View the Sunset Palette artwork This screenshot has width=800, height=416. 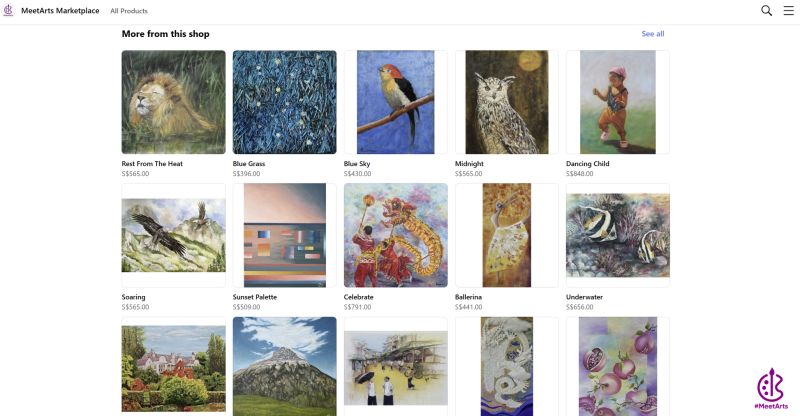click(x=285, y=235)
